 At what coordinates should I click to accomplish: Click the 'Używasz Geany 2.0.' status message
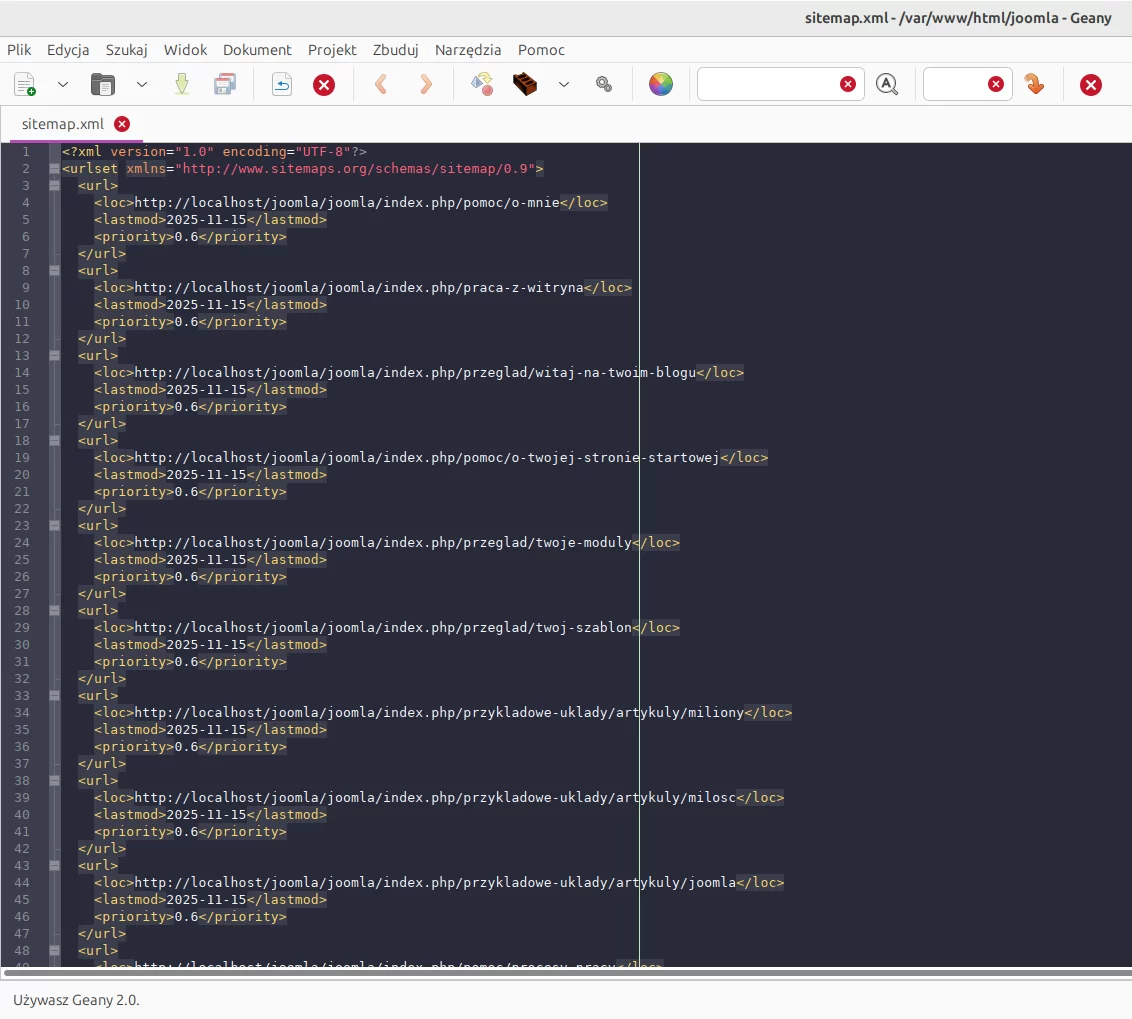point(77,1000)
